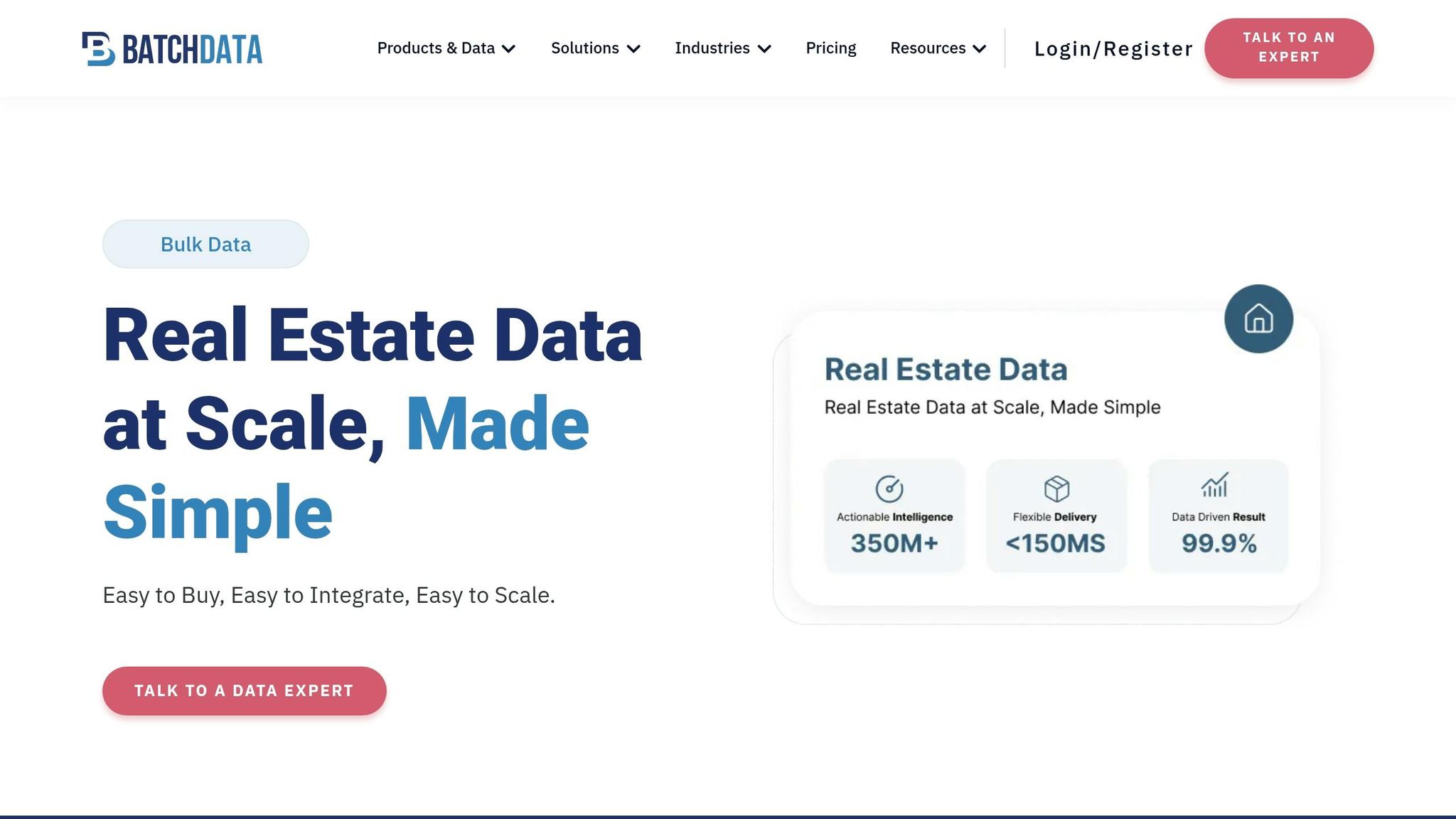Go to the Pricing page
1456x819 pixels.
pyautogui.click(x=830, y=48)
